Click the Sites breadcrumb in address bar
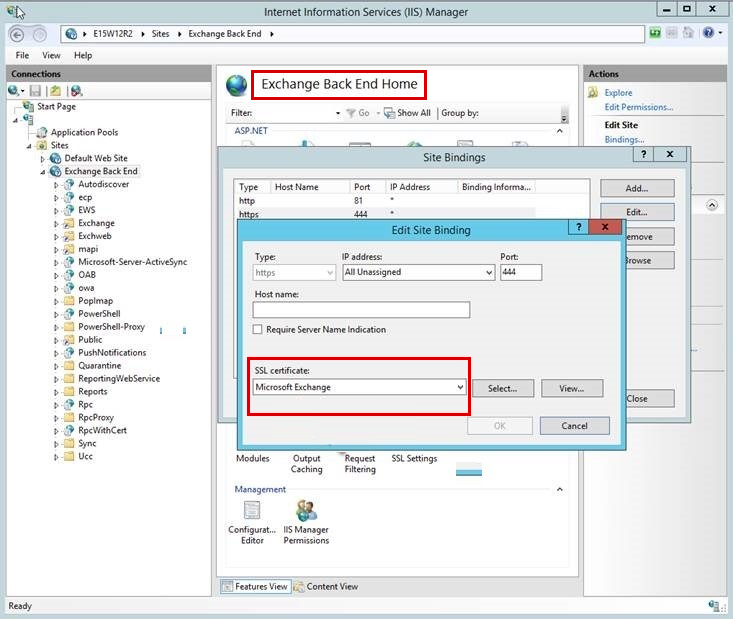This screenshot has width=733, height=619. (160, 34)
